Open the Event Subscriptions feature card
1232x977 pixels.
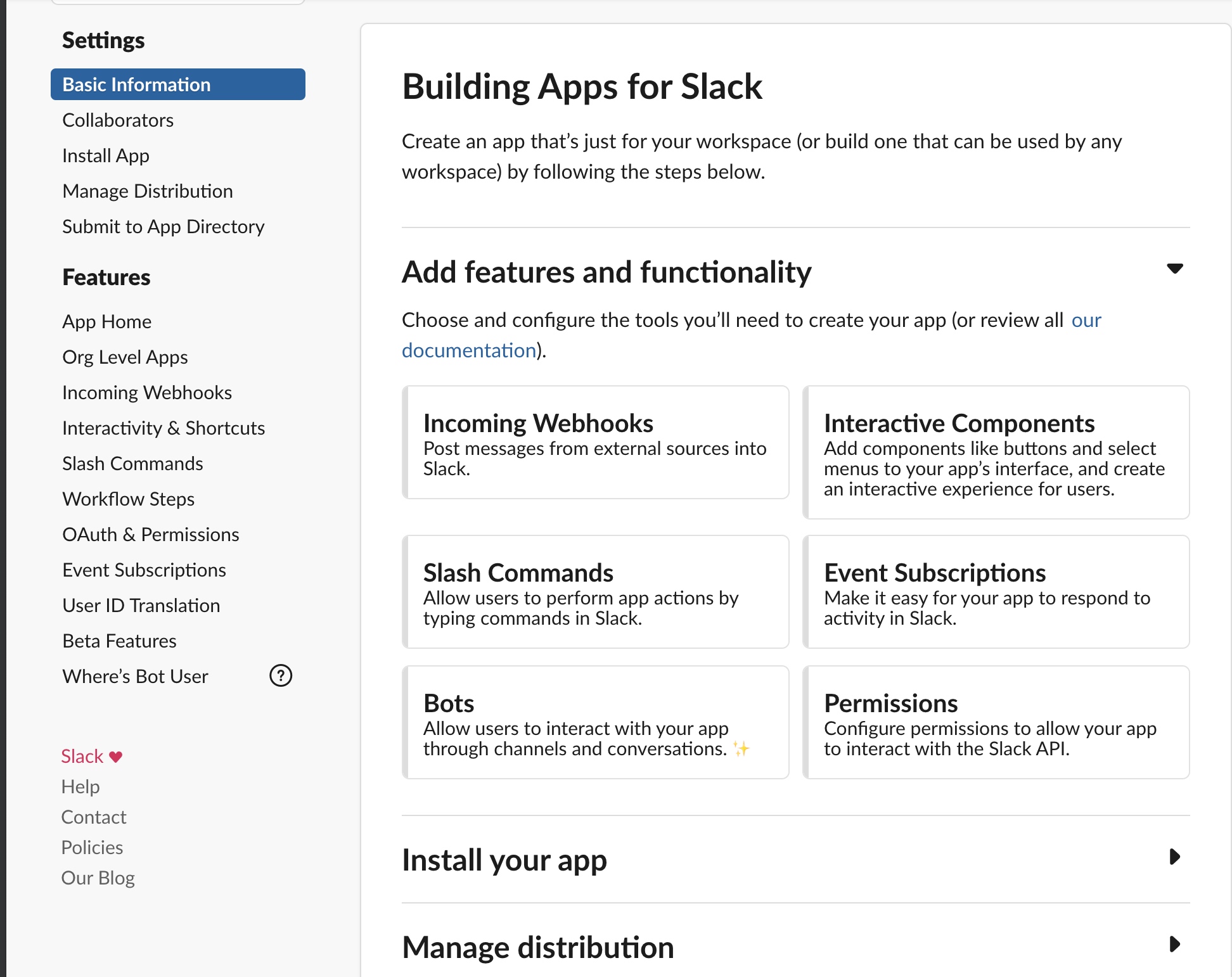coord(996,592)
